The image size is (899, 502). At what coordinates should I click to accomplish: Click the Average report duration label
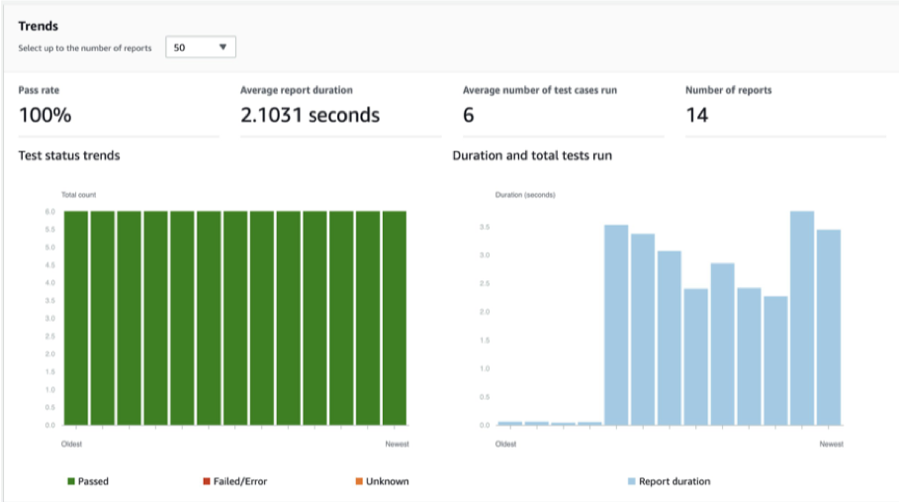296,90
